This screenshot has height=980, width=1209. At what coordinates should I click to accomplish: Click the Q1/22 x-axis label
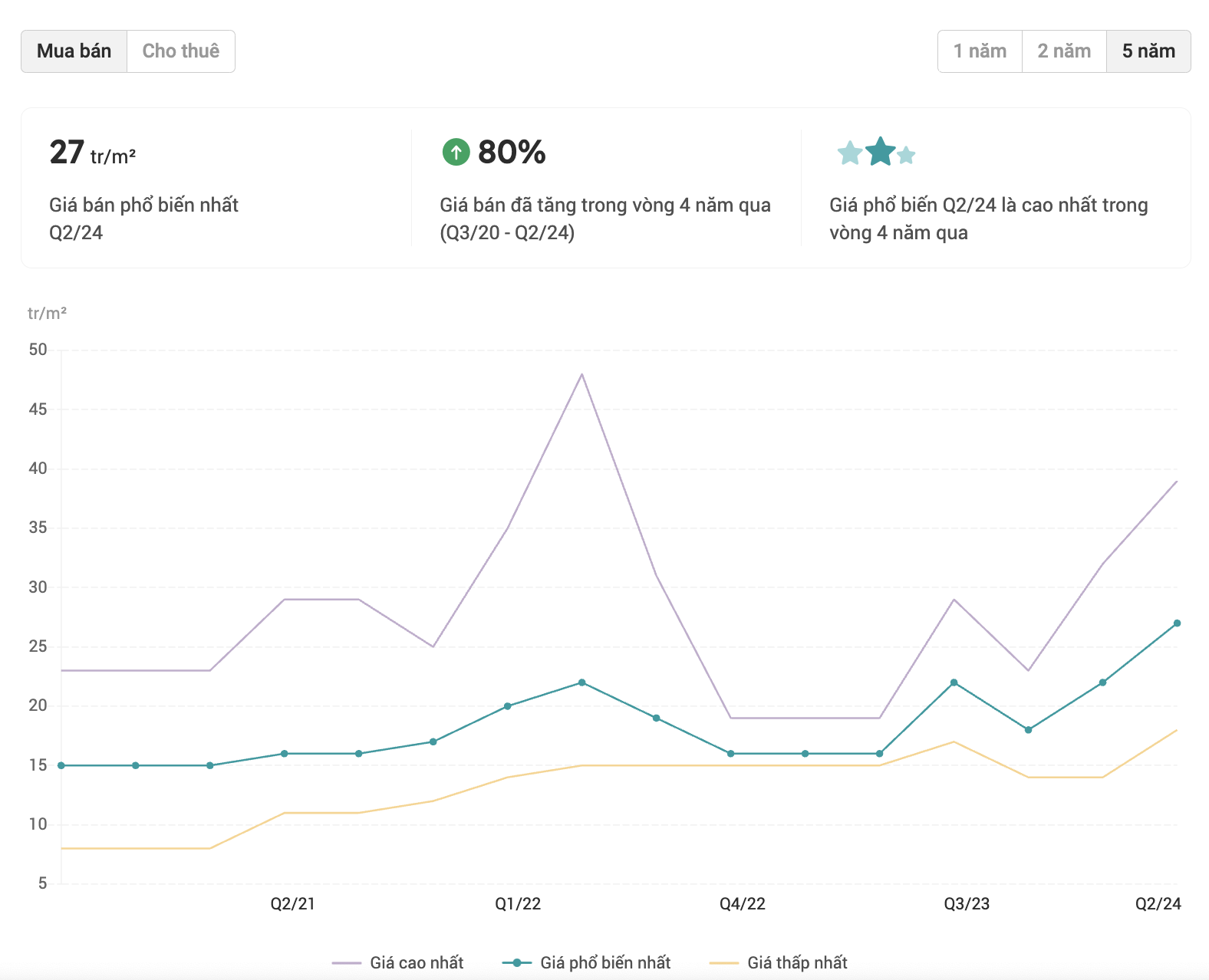(518, 904)
